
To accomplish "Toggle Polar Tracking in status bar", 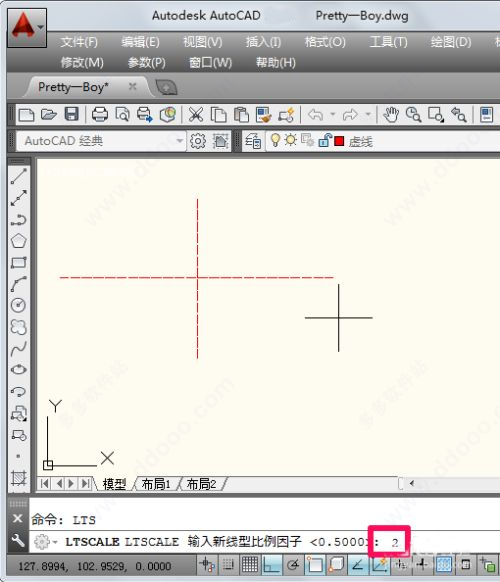I will (x=293, y=565).
